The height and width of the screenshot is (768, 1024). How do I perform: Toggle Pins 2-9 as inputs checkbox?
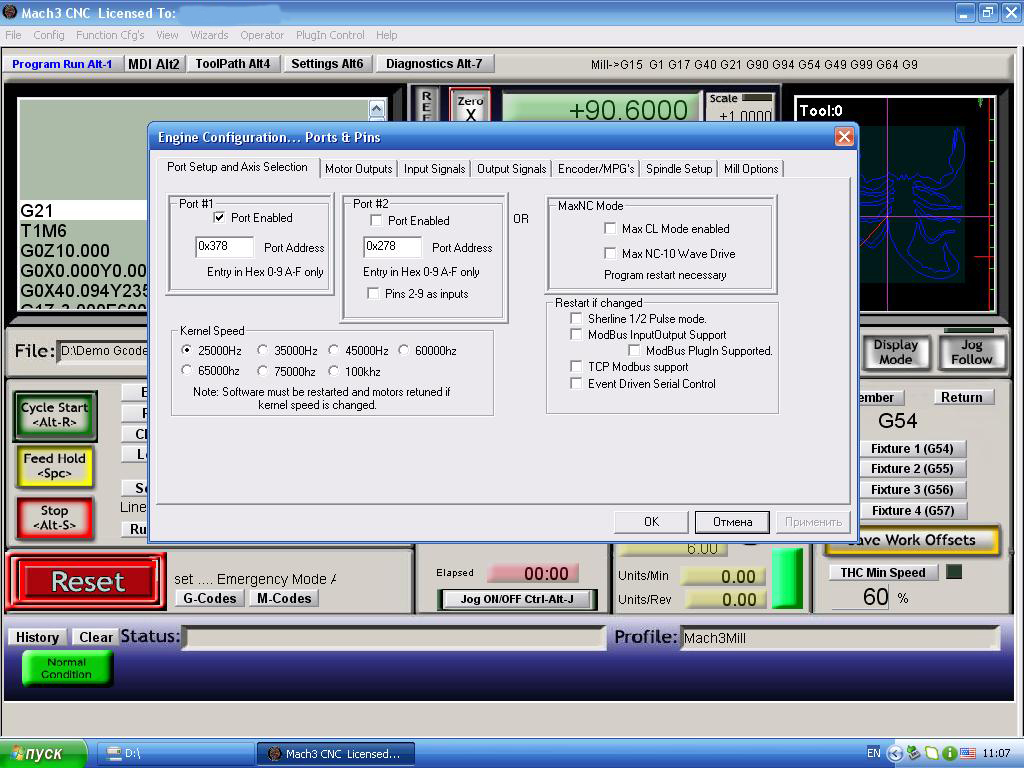373,293
